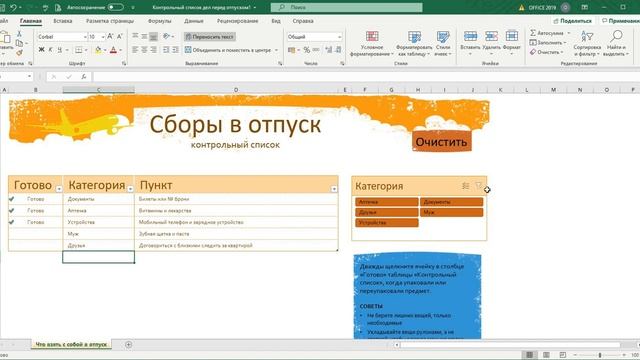Open Сортировка и фильтр menu

click(587, 43)
